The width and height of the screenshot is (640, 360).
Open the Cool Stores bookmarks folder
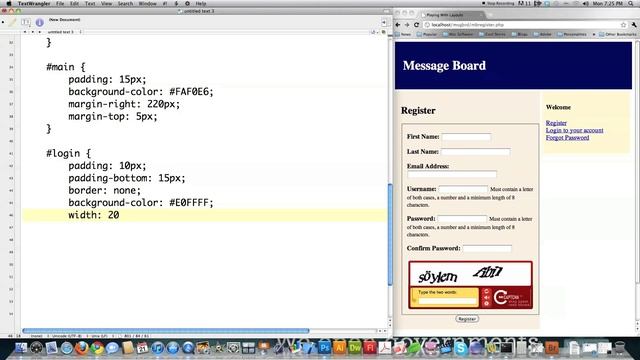492,34
